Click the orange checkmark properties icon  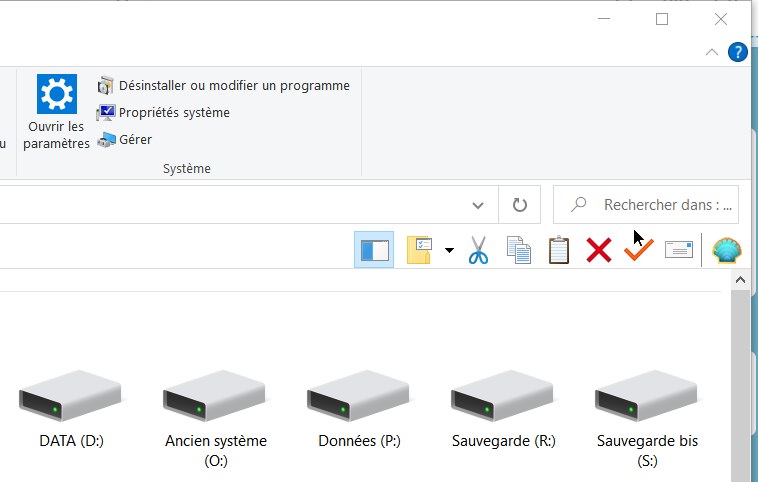pyautogui.click(x=639, y=249)
